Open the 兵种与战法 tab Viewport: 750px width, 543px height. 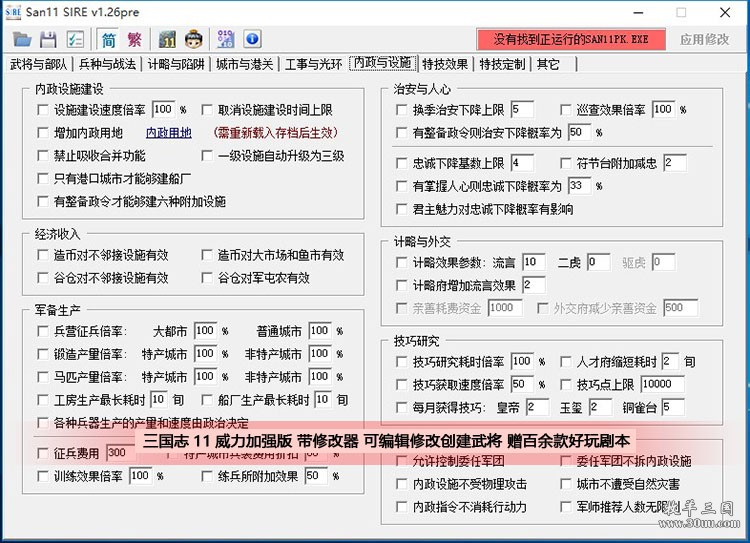(108, 64)
